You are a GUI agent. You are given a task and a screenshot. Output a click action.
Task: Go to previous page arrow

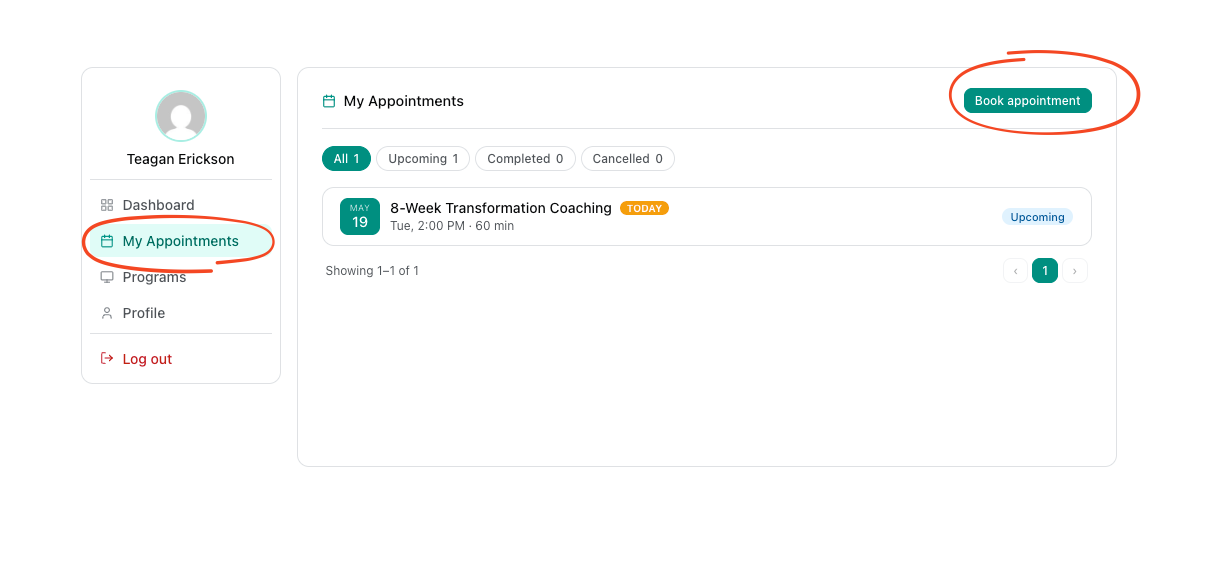pyautogui.click(x=1016, y=271)
